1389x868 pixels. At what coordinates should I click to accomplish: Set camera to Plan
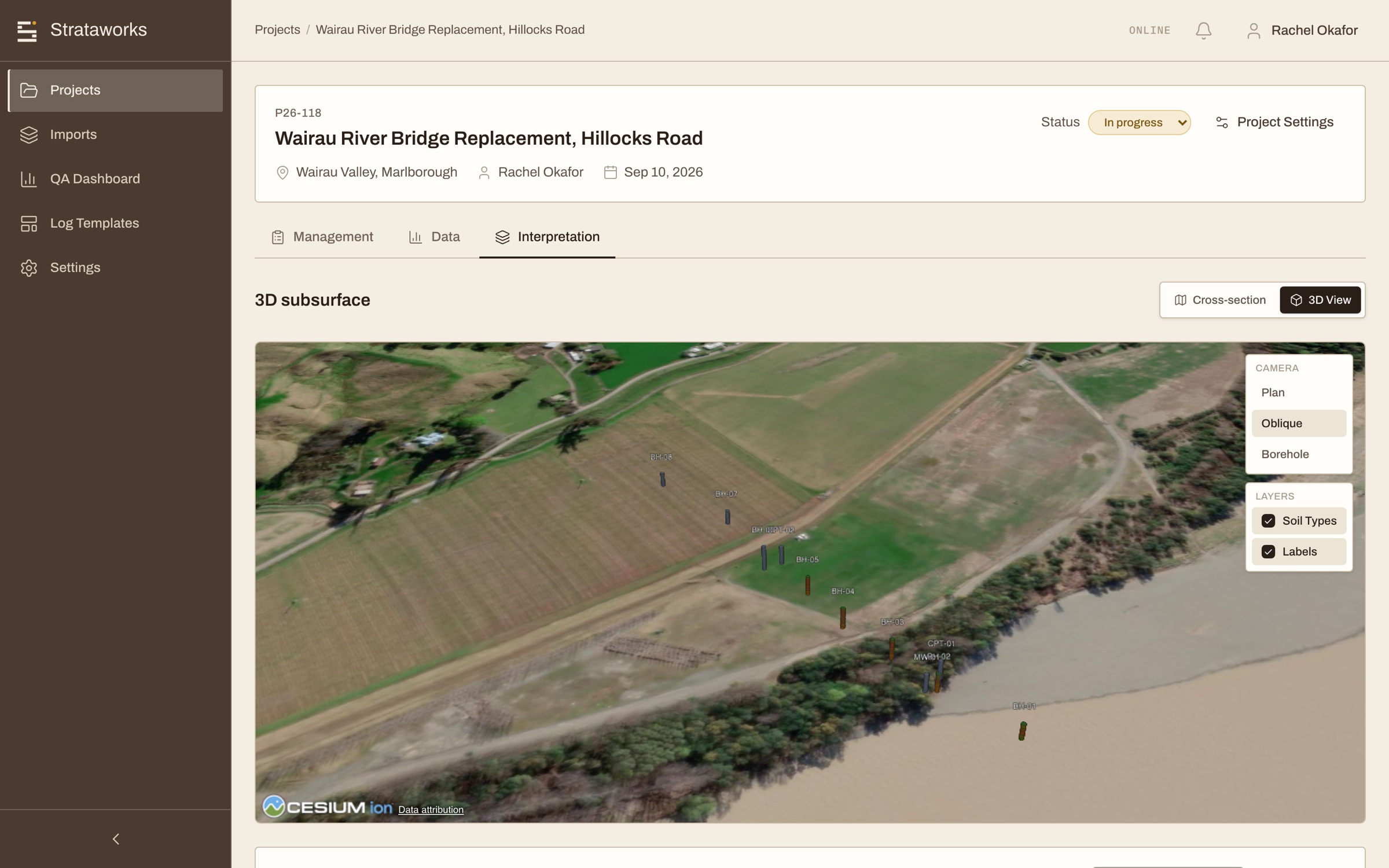(1298, 393)
